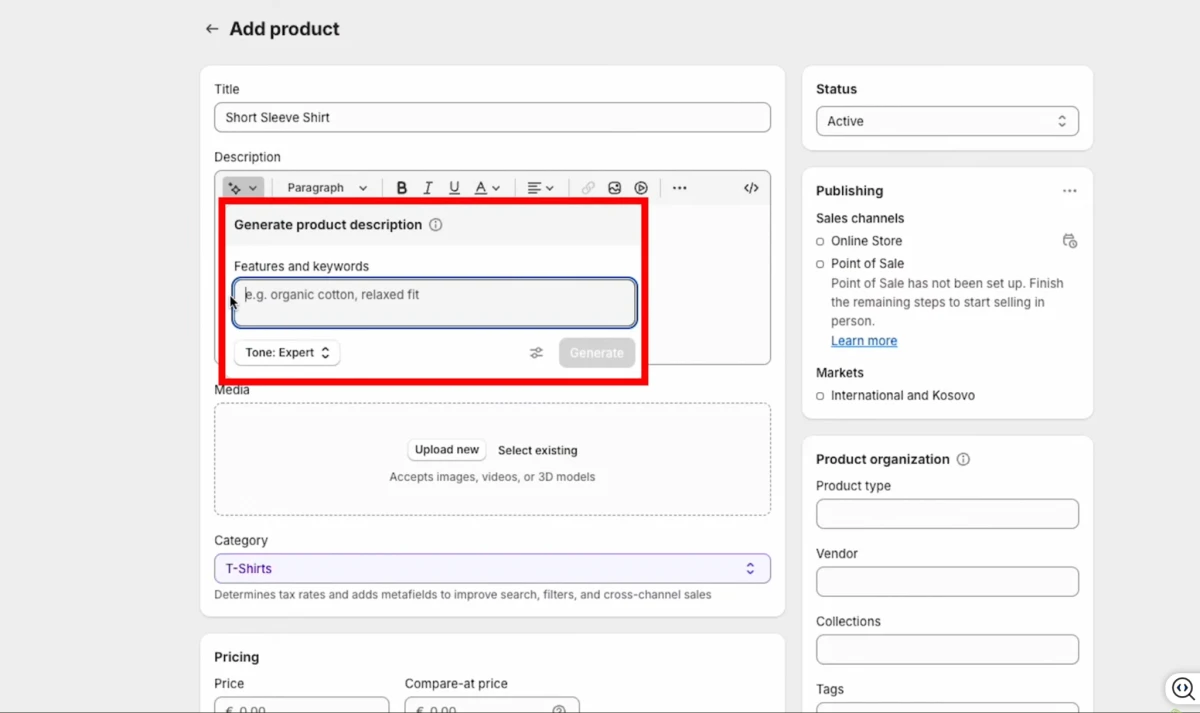The image size is (1200, 713).
Task: Open the Learn more link
Action: point(864,341)
